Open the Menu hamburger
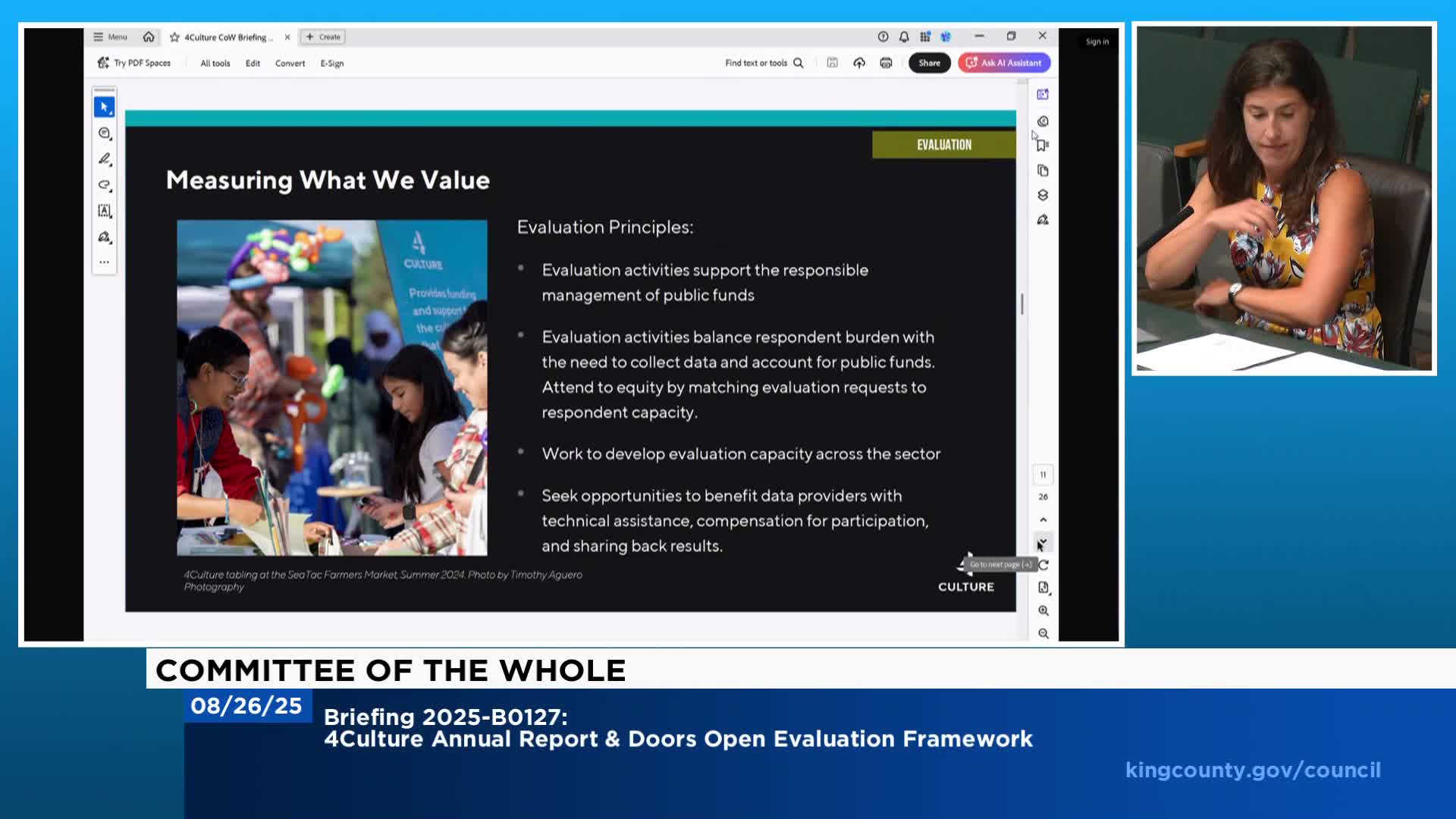The image size is (1456, 819). 110,36
